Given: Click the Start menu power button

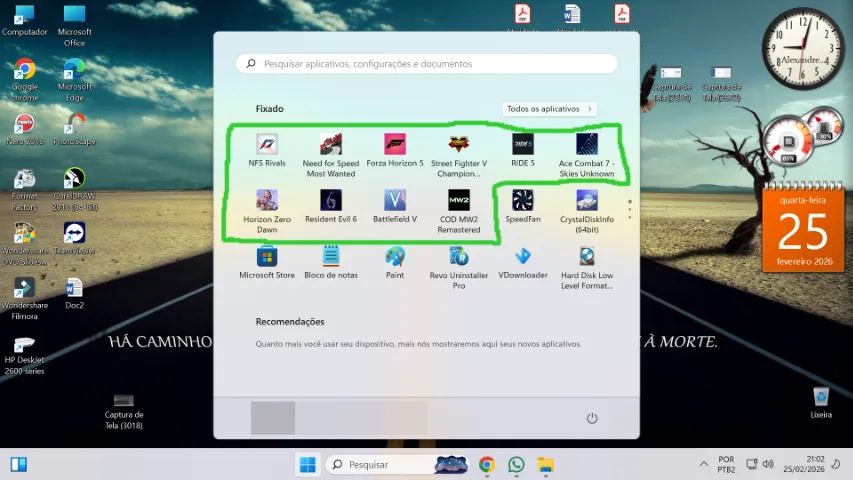Looking at the screenshot, I should 592,418.
